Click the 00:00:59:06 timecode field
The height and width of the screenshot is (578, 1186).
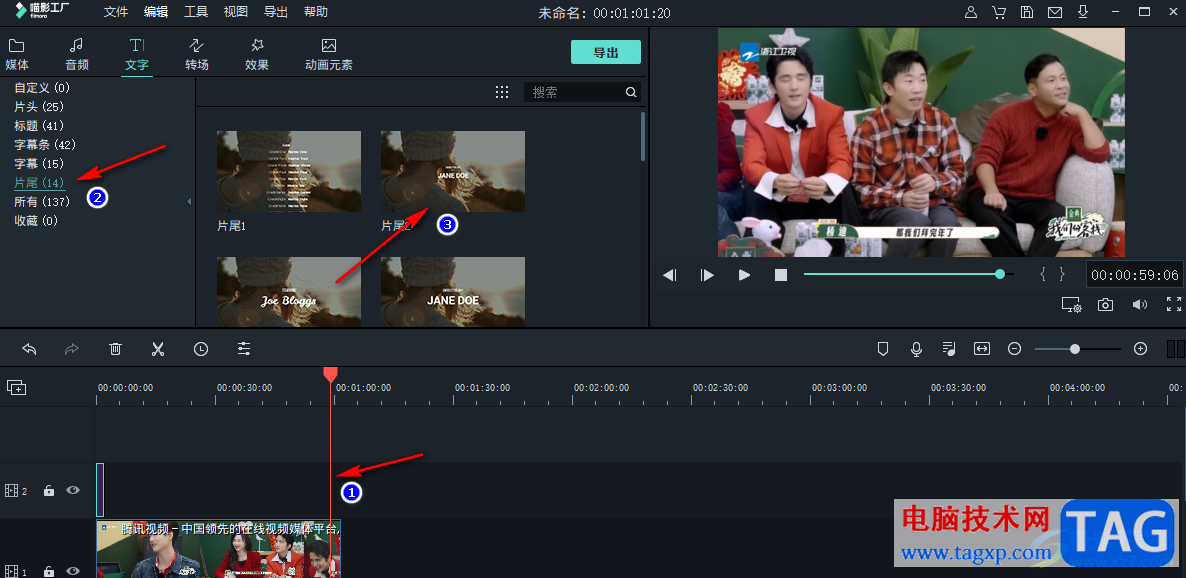click(1135, 275)
